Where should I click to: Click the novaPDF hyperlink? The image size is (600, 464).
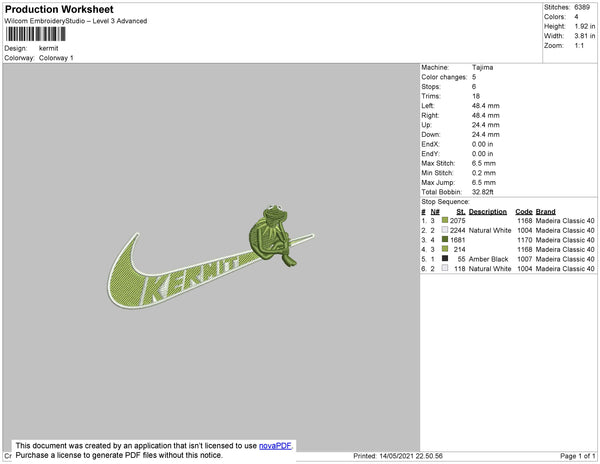coord(275,446)
